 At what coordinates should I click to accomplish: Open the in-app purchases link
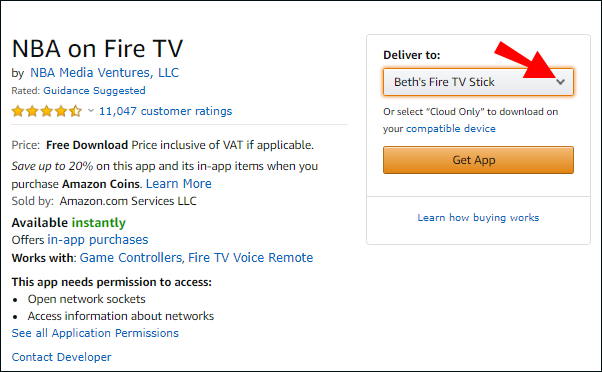(98, 240)
